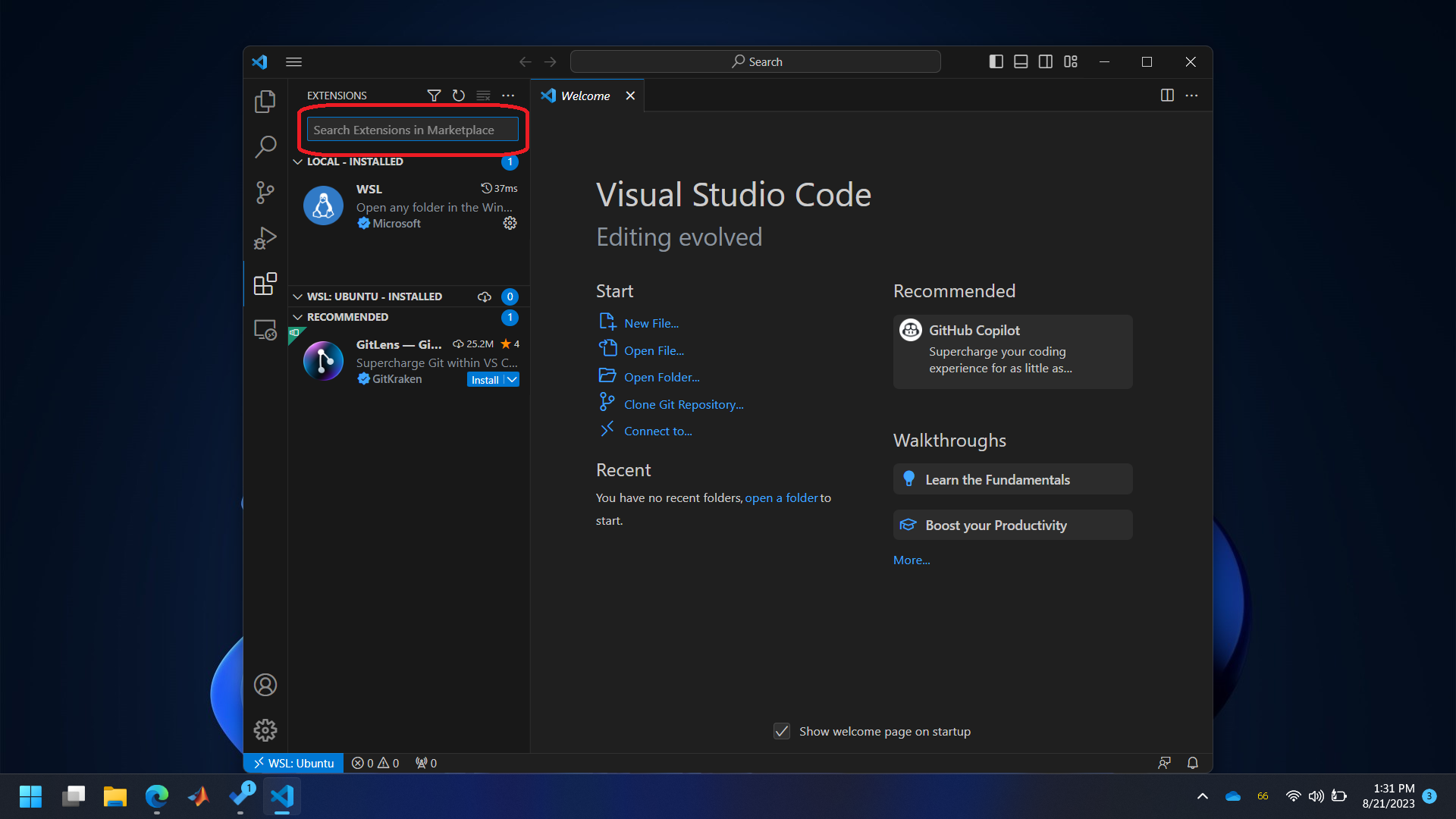Open the hamburger application menu
This screenshot has width=1456, height=819.
(x=293, y=61)
